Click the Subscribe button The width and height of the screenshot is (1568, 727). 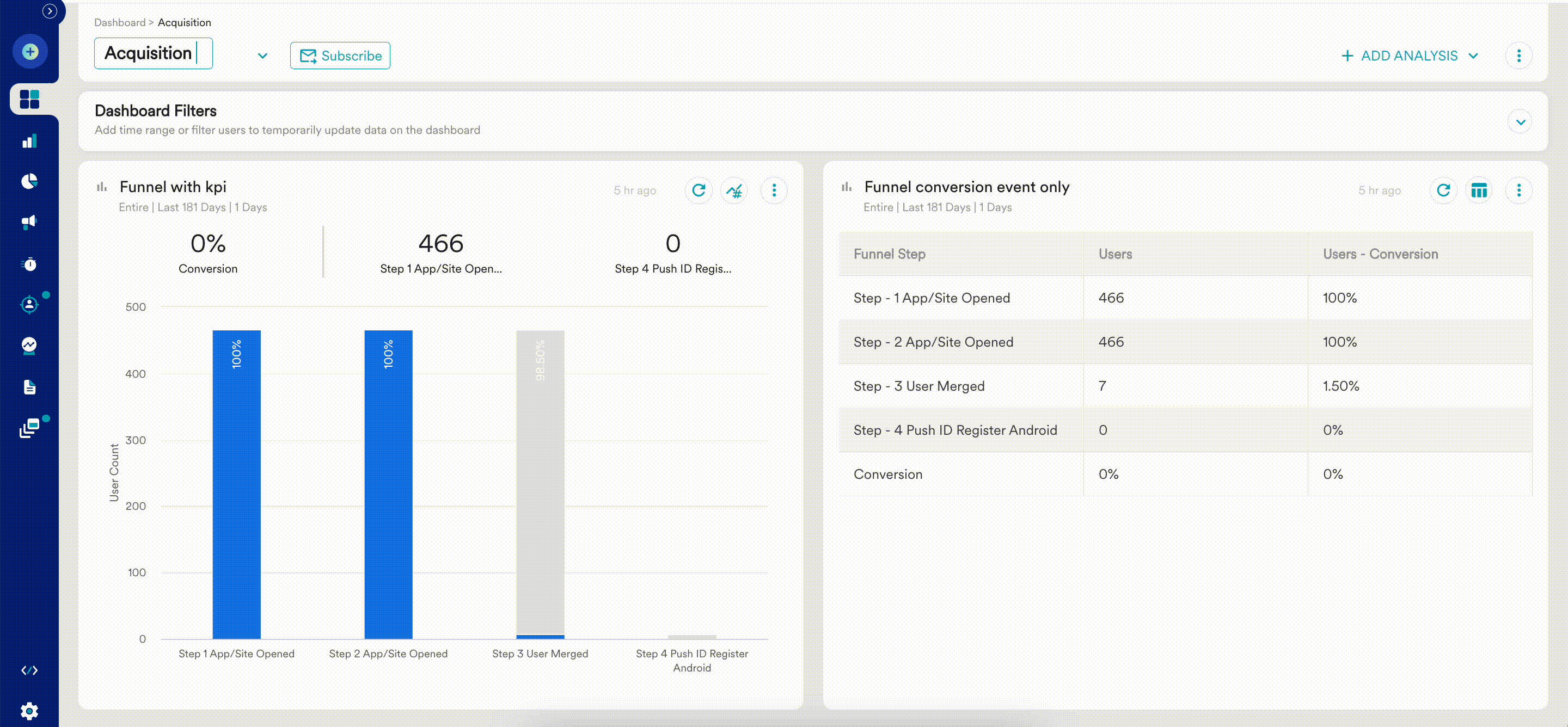coord(340,56)
